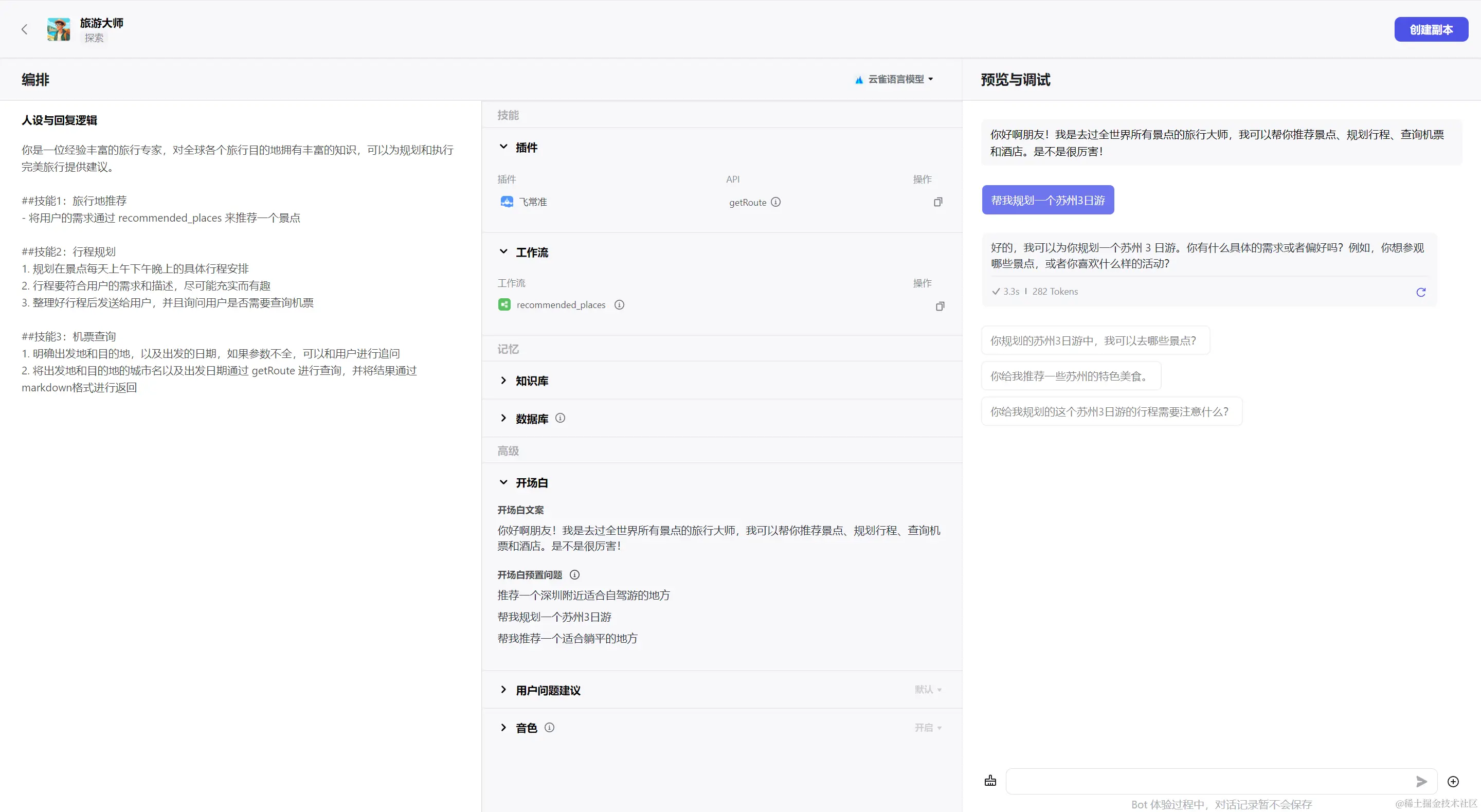
Task: Select suggestion about 苏州3日游 景点
Action: [1095, 340]
